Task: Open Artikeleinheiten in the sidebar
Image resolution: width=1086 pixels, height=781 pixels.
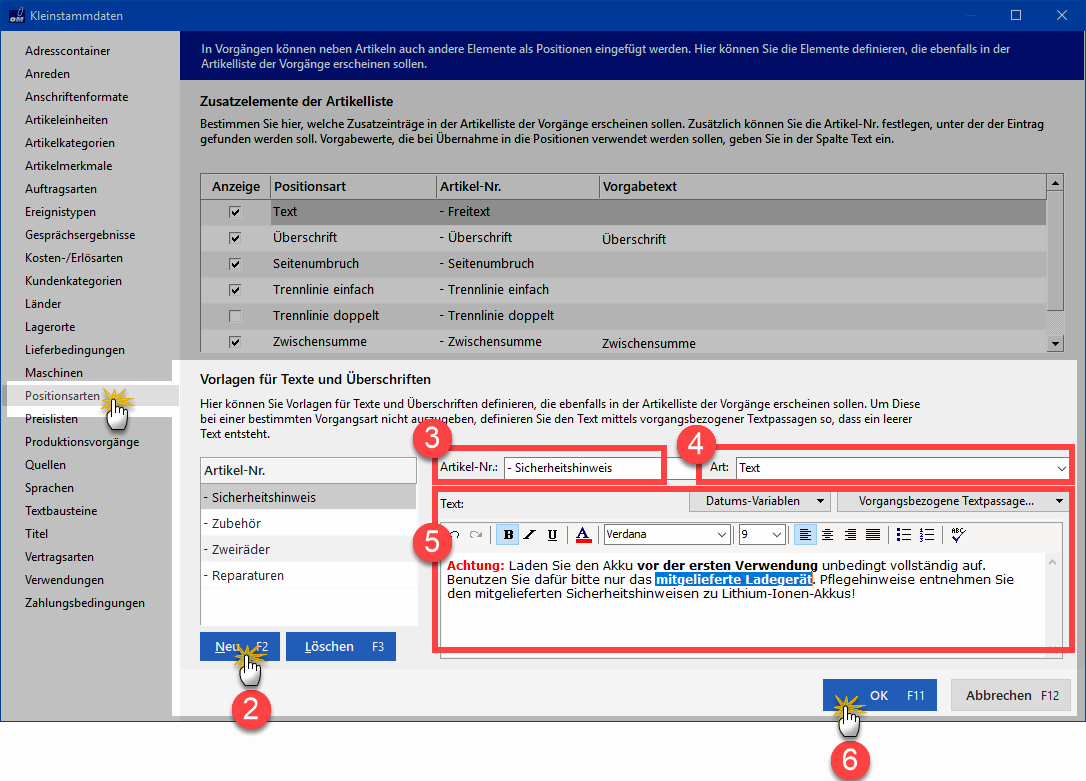Action: 66,120
